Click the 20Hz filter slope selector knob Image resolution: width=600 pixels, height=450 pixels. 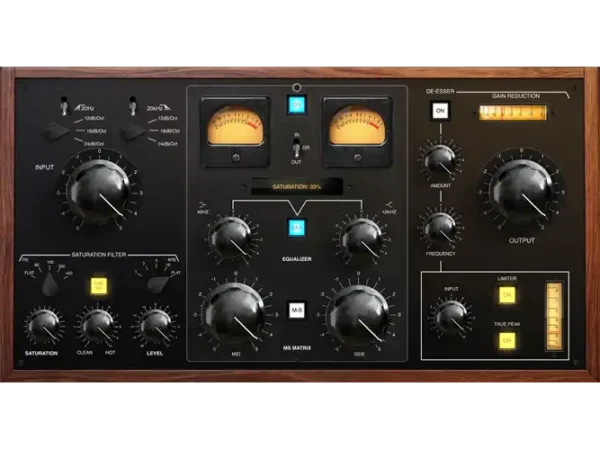pos(57,132)
